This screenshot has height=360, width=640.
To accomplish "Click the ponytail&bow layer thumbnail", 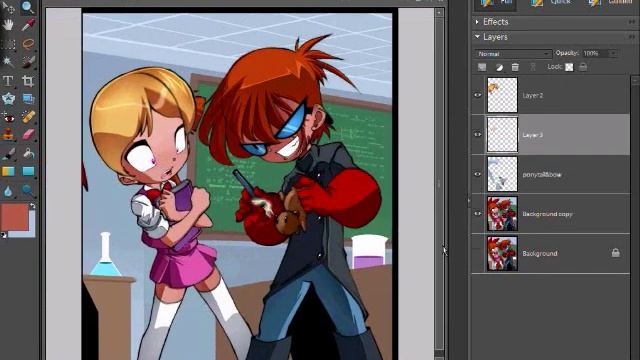I will pos(502,174).
